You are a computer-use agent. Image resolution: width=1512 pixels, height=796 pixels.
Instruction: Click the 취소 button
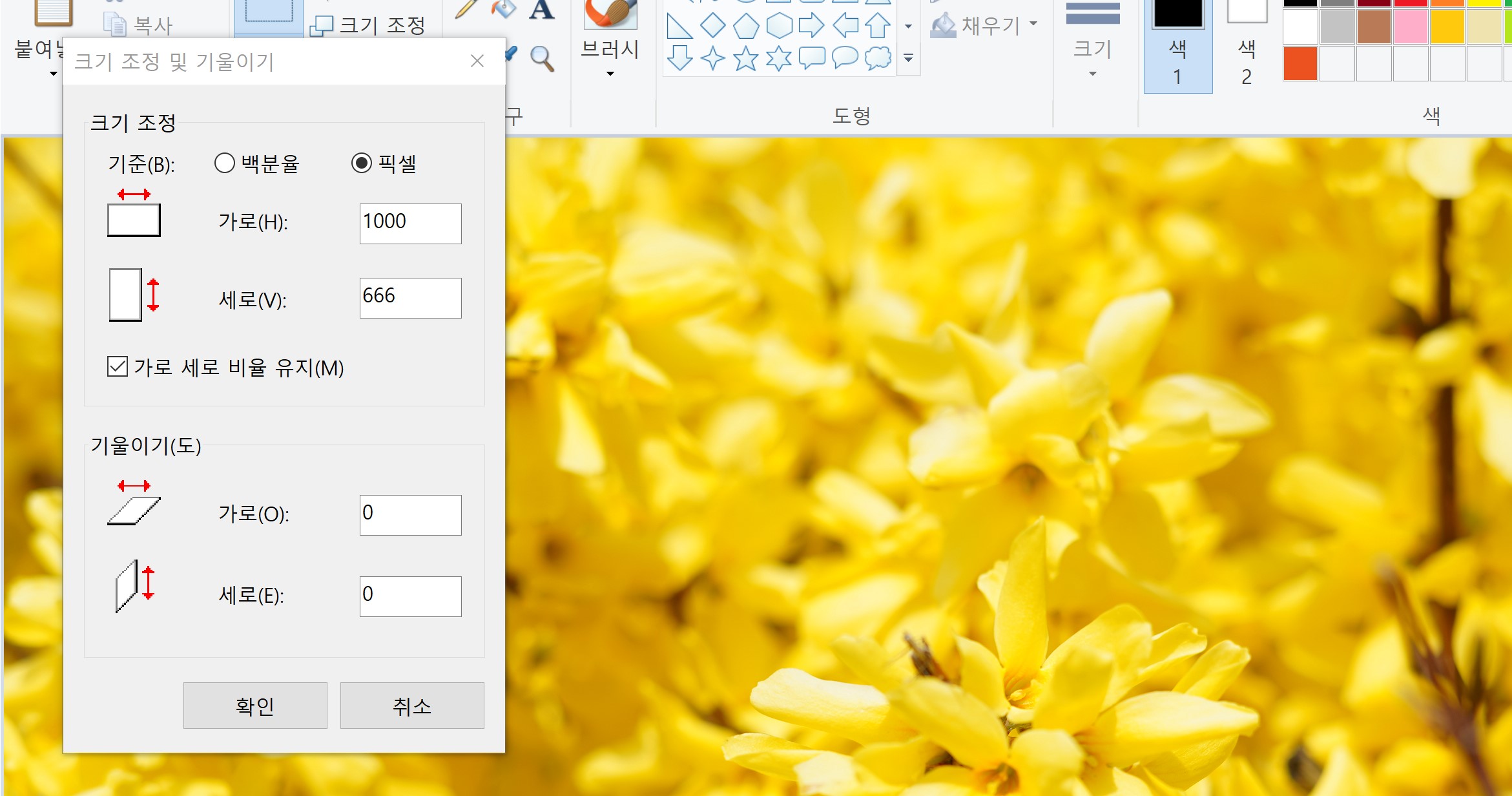tap(412, 706)
